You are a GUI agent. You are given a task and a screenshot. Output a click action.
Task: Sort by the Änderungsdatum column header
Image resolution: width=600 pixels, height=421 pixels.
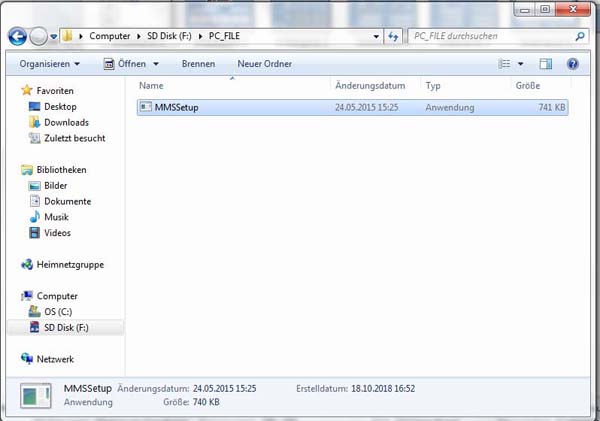[x=369, y=86]
